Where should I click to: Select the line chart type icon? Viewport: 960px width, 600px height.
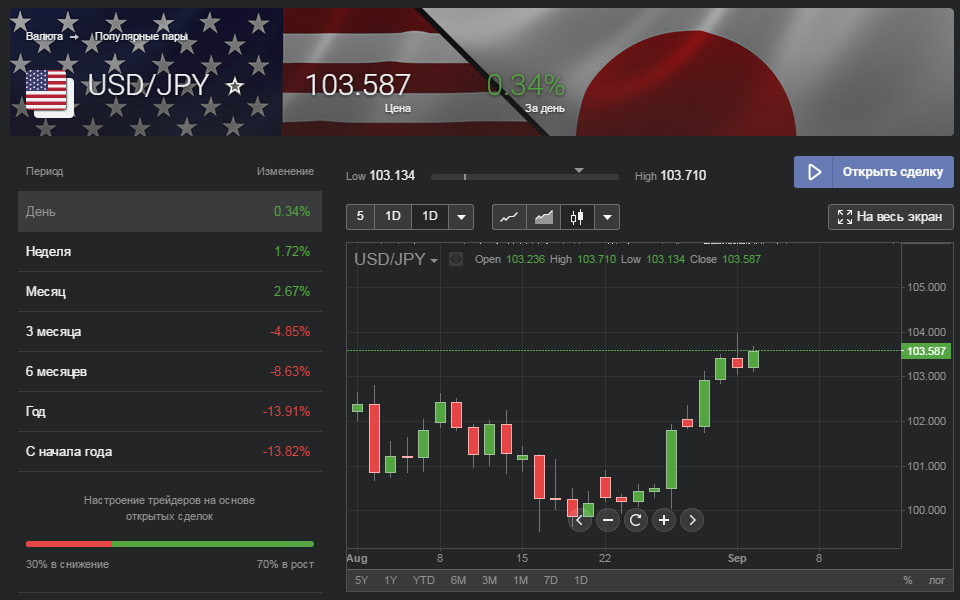click(509, 217)
